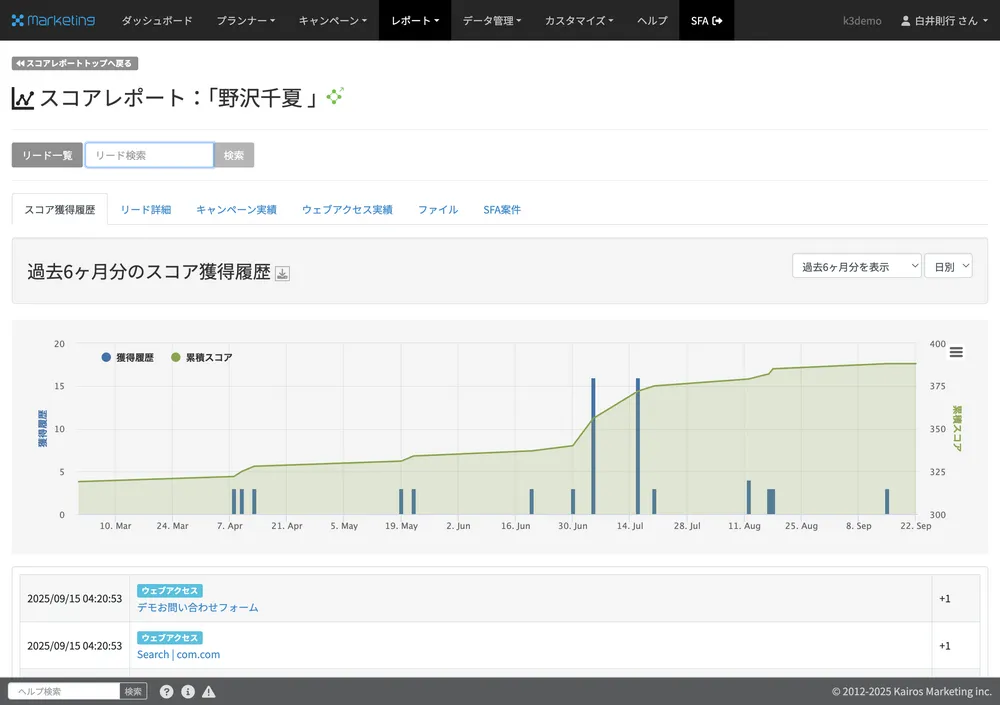The width and height of the screenshot is (1000, 705).
Task: Switch to the リード詳細 tab
Action: point(145,210)
